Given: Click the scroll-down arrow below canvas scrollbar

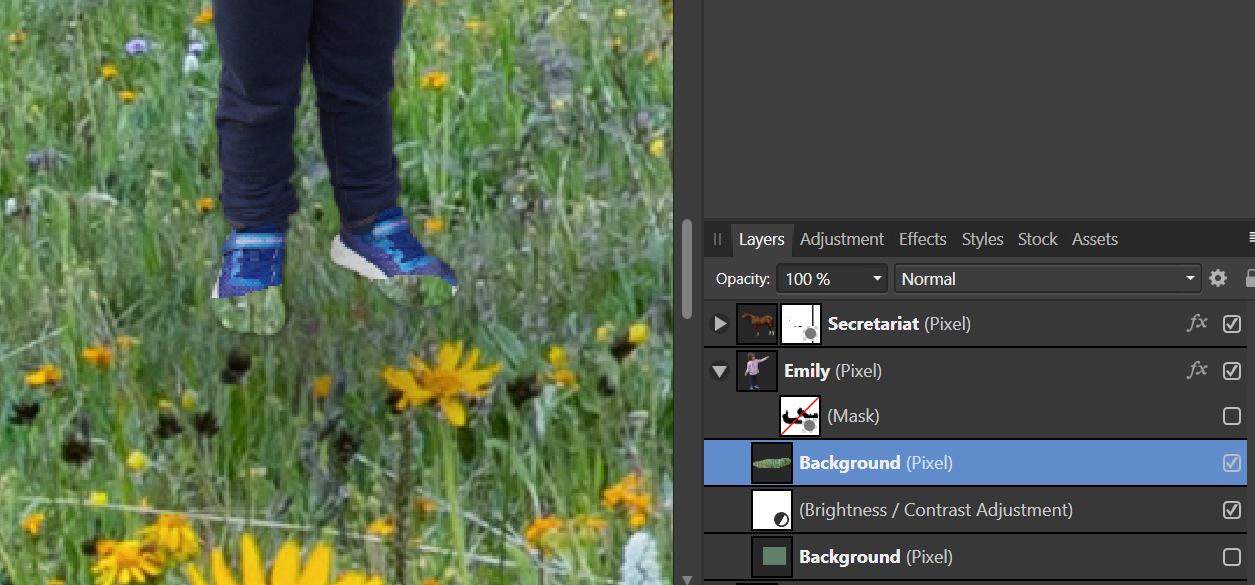Looking at the screenshot, I should (686, 579).
